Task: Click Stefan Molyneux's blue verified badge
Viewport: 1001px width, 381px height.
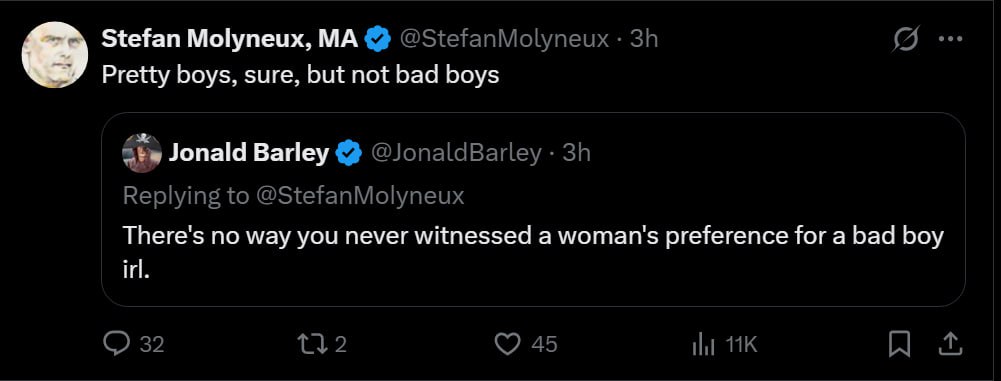Action: point(377,40)
